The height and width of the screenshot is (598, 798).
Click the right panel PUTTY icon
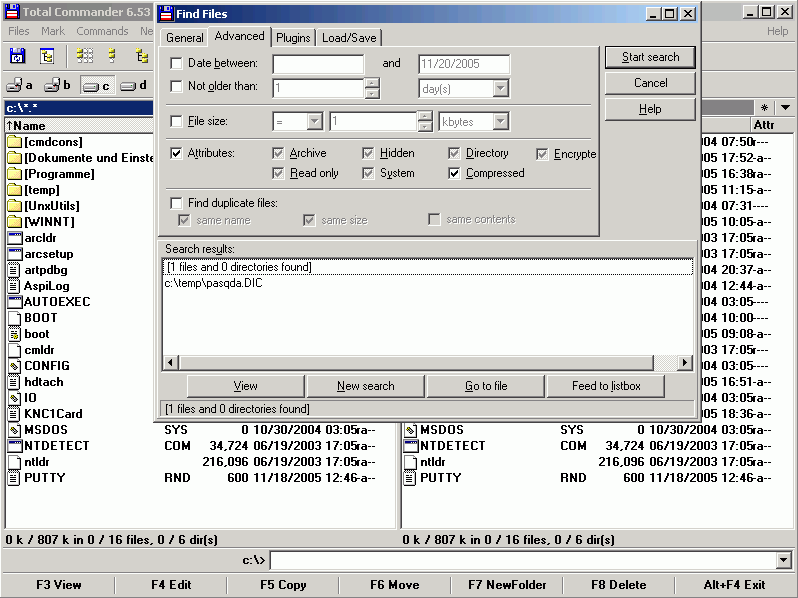pyautogui.click(x=410, y=478)
